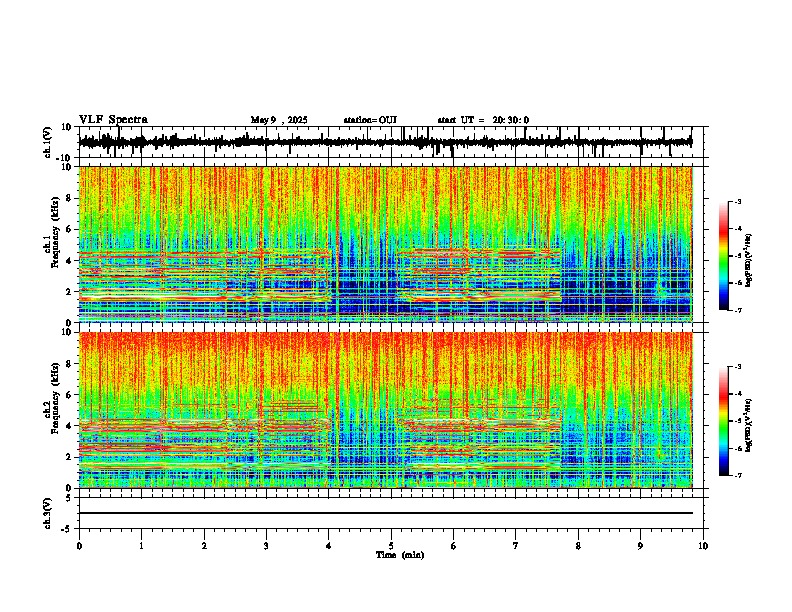
Task: Click the ch.2 frequency axis "8" tick
Action: click(x=69, y=364)
